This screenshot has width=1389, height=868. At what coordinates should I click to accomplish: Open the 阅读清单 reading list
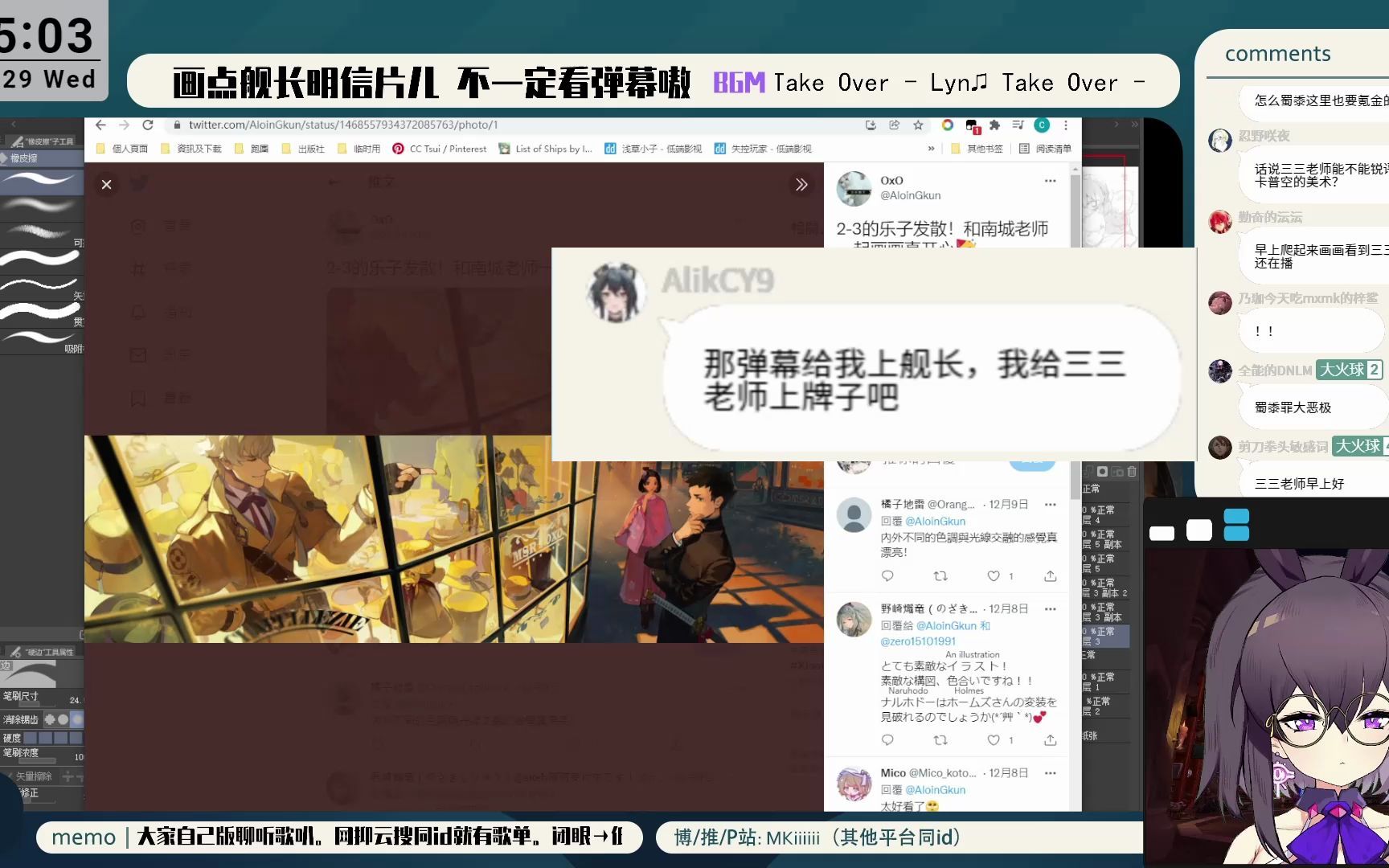tap(1045, 149)
